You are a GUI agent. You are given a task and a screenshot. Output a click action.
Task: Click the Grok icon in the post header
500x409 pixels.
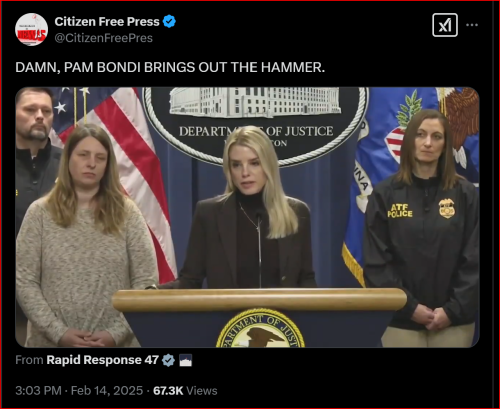point(445,25)
